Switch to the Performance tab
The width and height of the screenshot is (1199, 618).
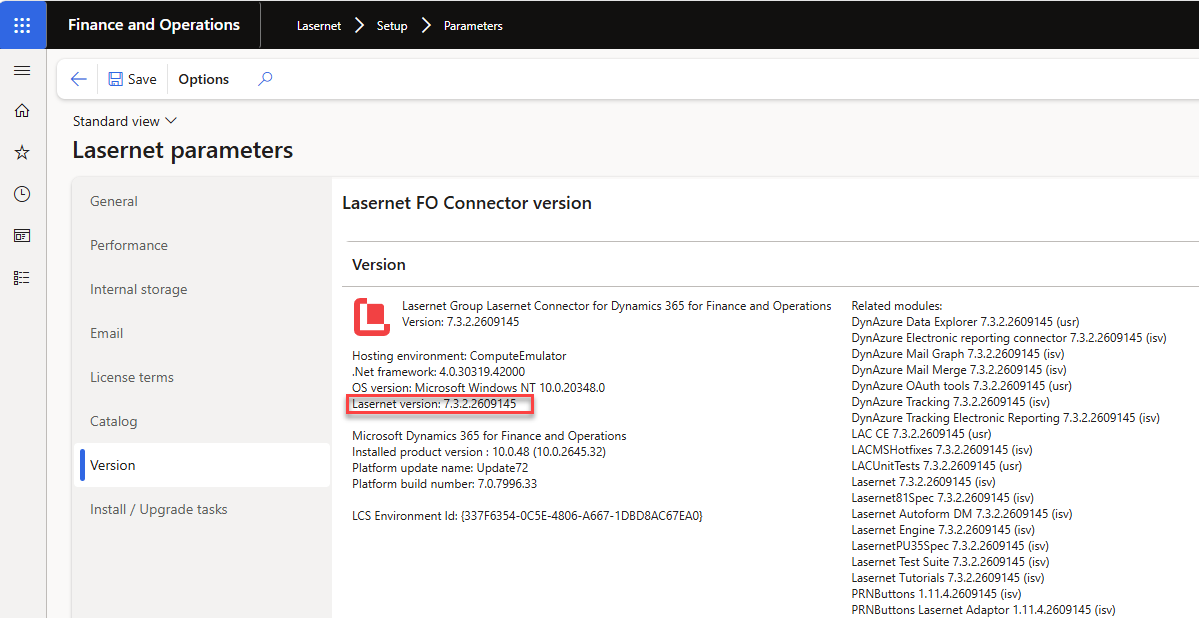click(128, 245)
